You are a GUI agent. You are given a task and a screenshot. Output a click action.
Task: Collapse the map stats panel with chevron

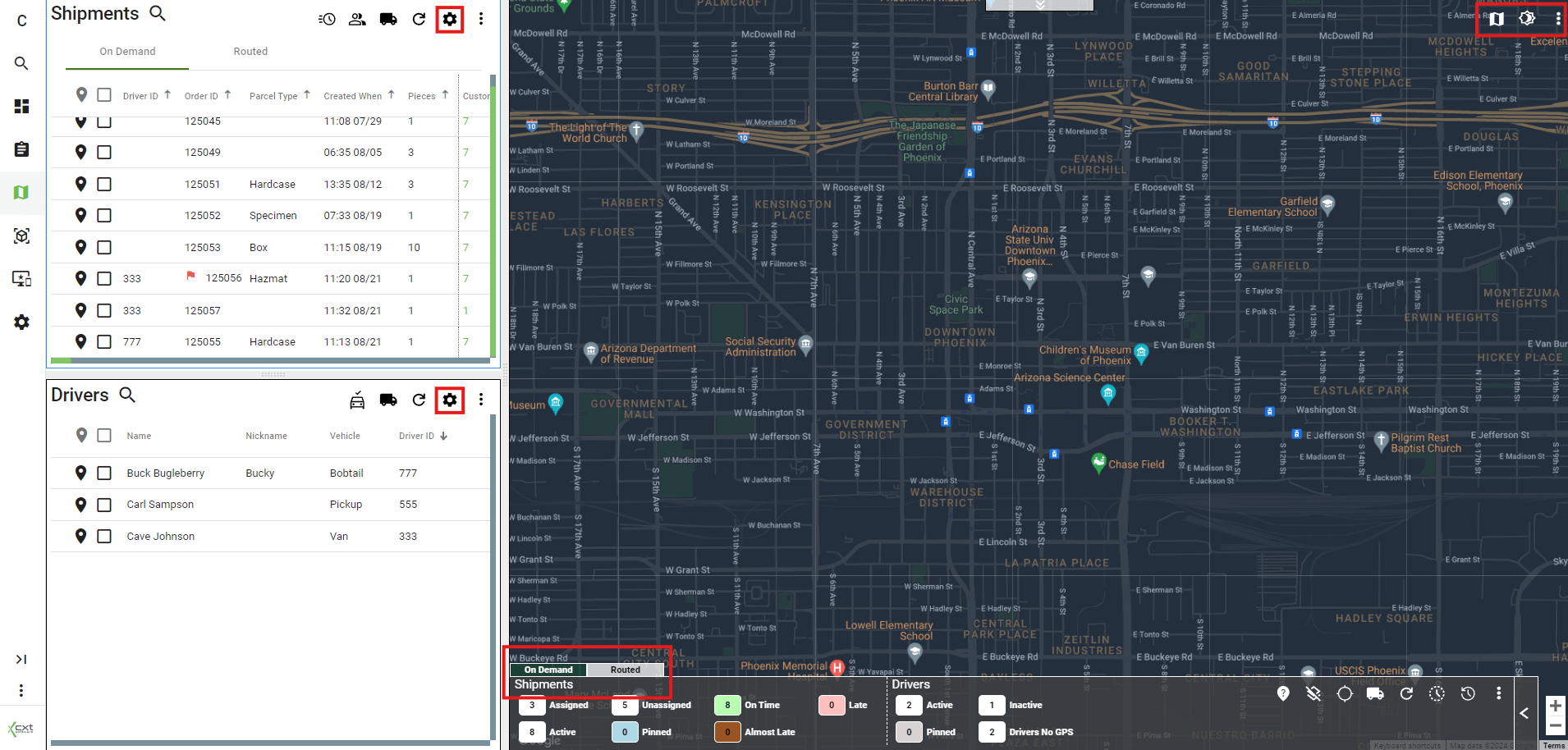click(x=1524, y=713)
